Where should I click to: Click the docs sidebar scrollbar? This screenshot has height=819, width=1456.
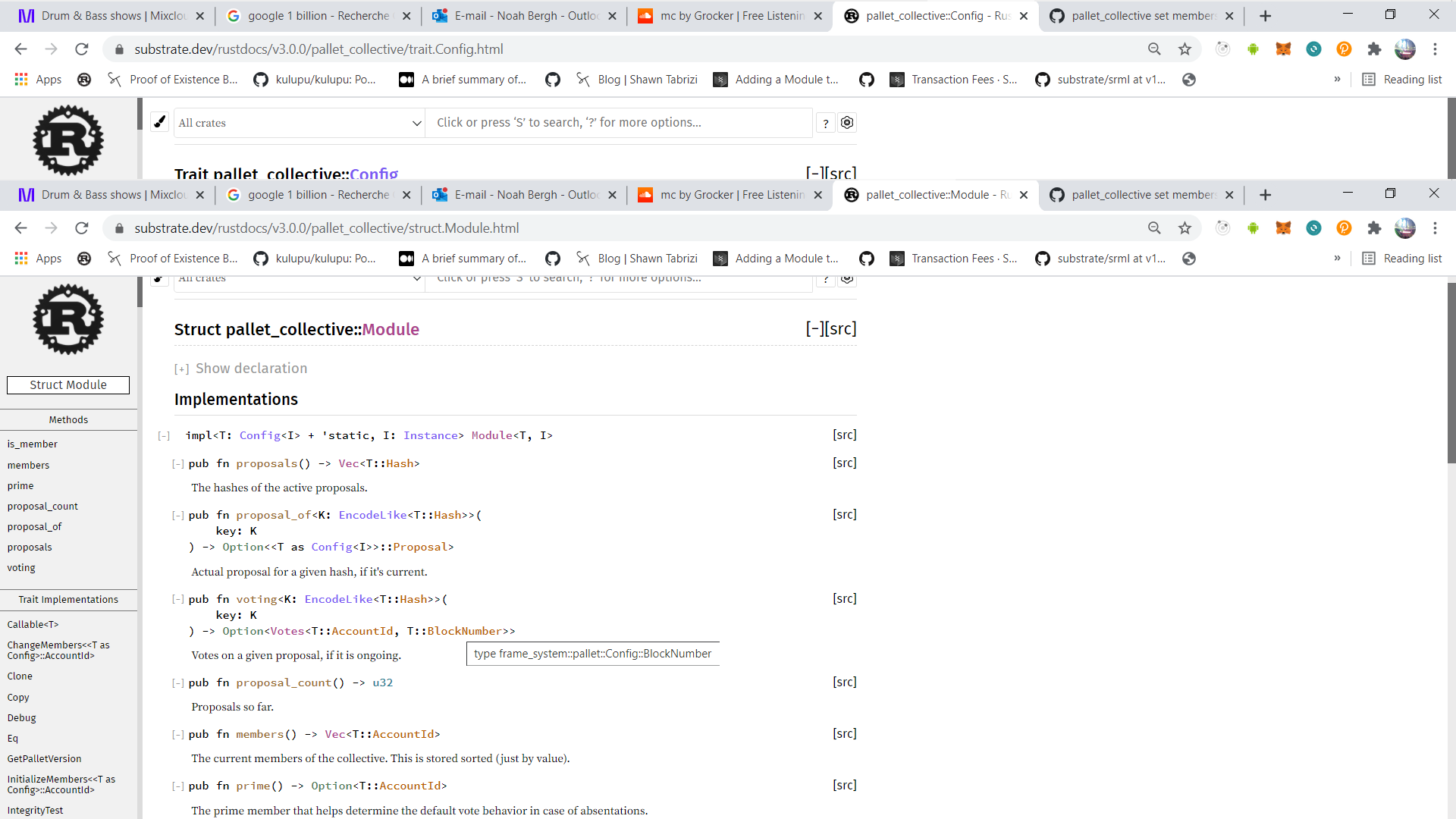140,292
